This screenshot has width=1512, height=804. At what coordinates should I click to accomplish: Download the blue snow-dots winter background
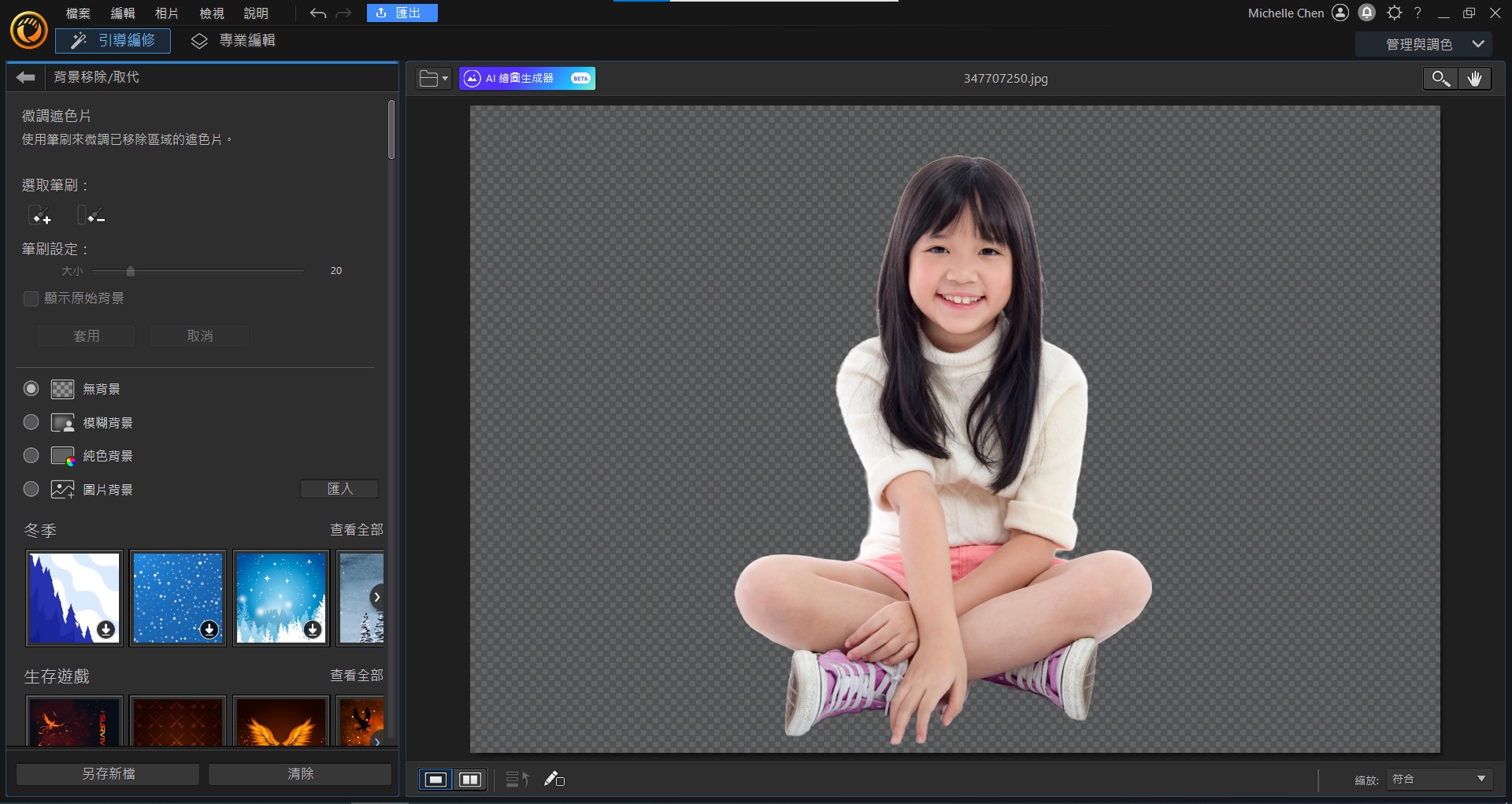tap(209, 629)
